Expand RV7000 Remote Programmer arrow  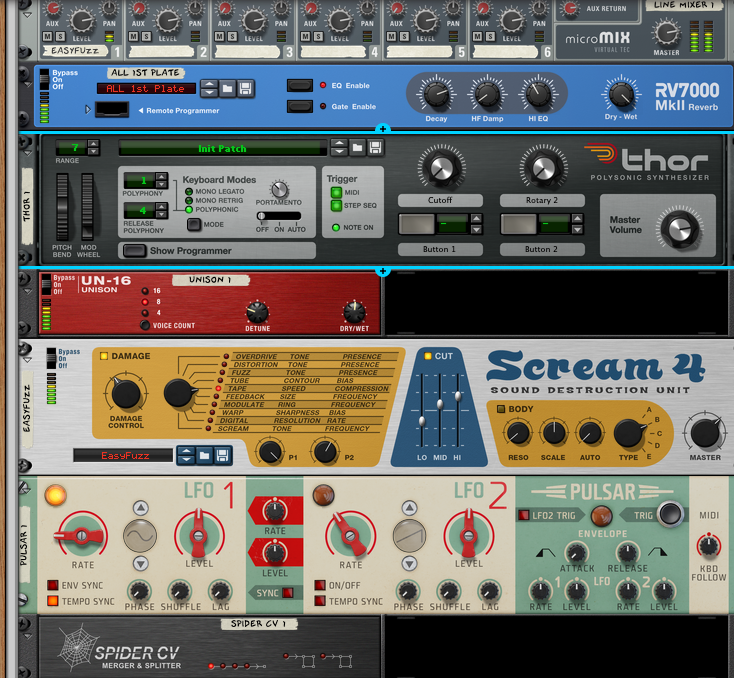[88, 110]
